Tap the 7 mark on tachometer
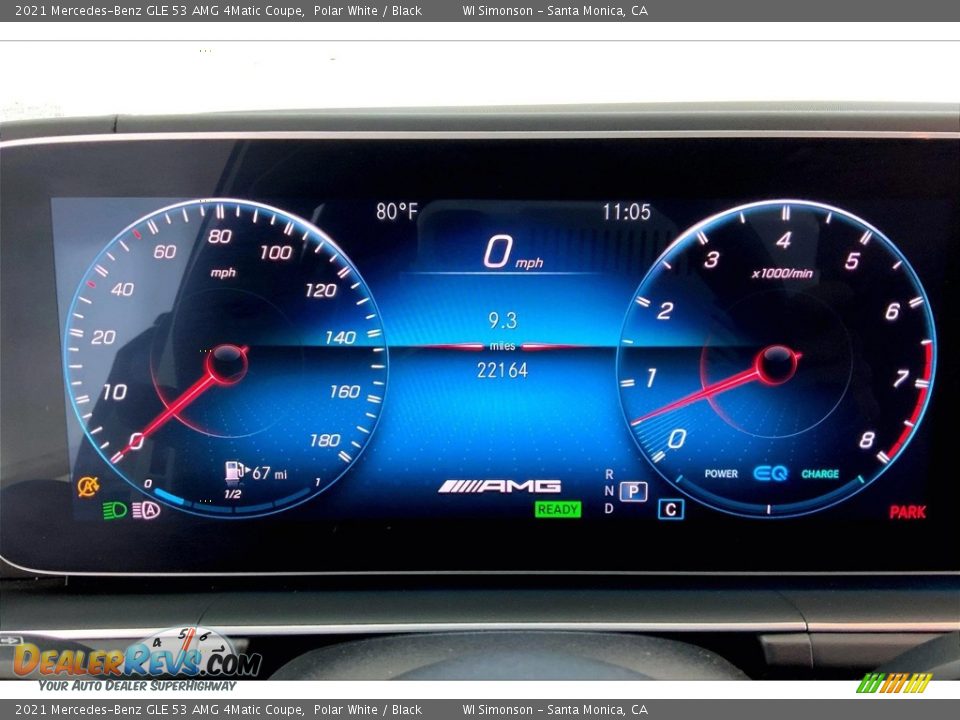 coord(901,378)
